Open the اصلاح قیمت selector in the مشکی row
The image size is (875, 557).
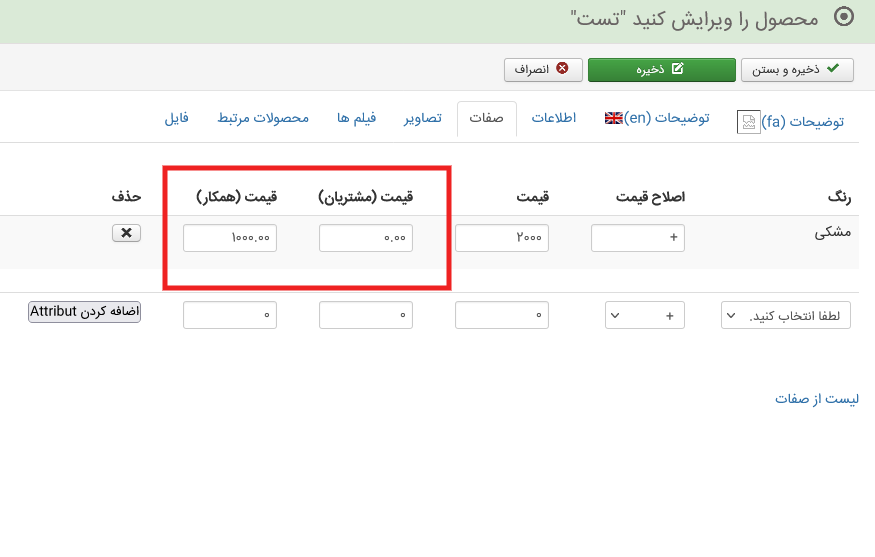(x=638, y=238)
